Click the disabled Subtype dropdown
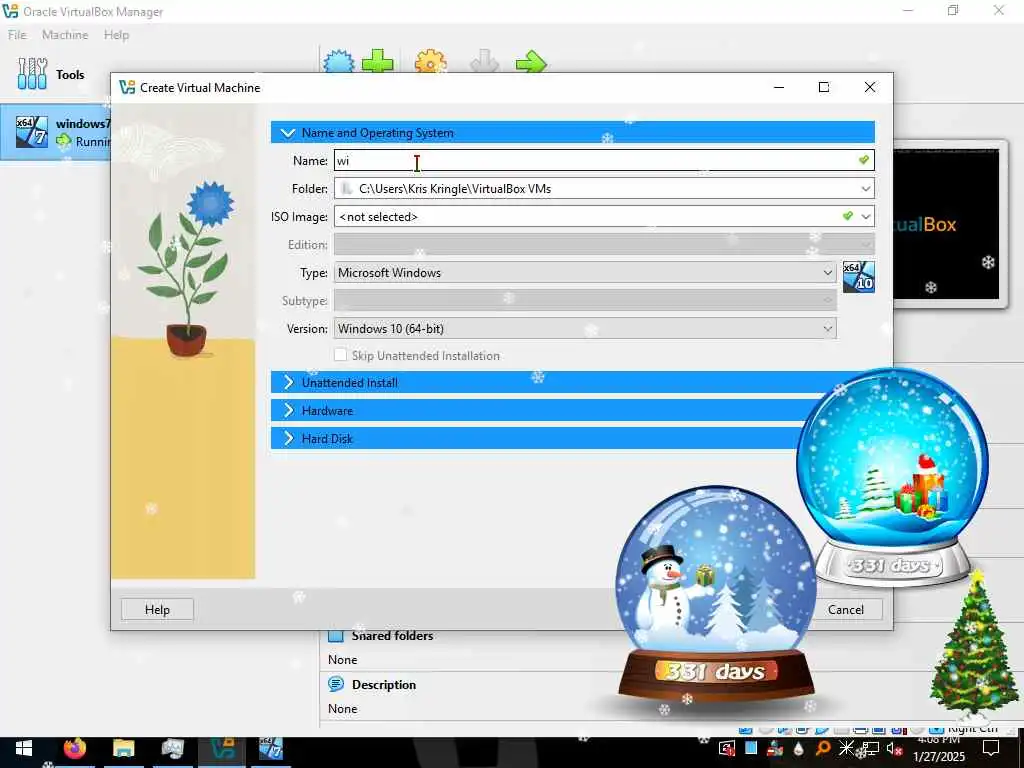1024x768 pixels. coord(585,300)
